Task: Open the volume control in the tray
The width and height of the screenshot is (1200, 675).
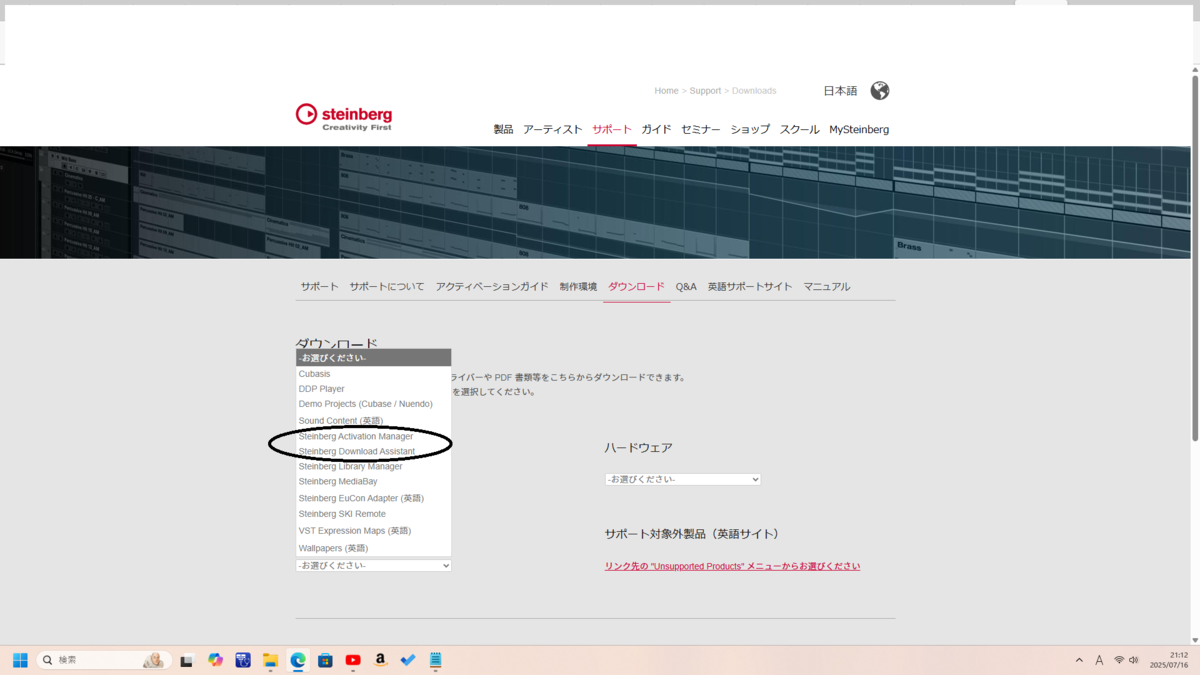Action: pos(1134,660)
